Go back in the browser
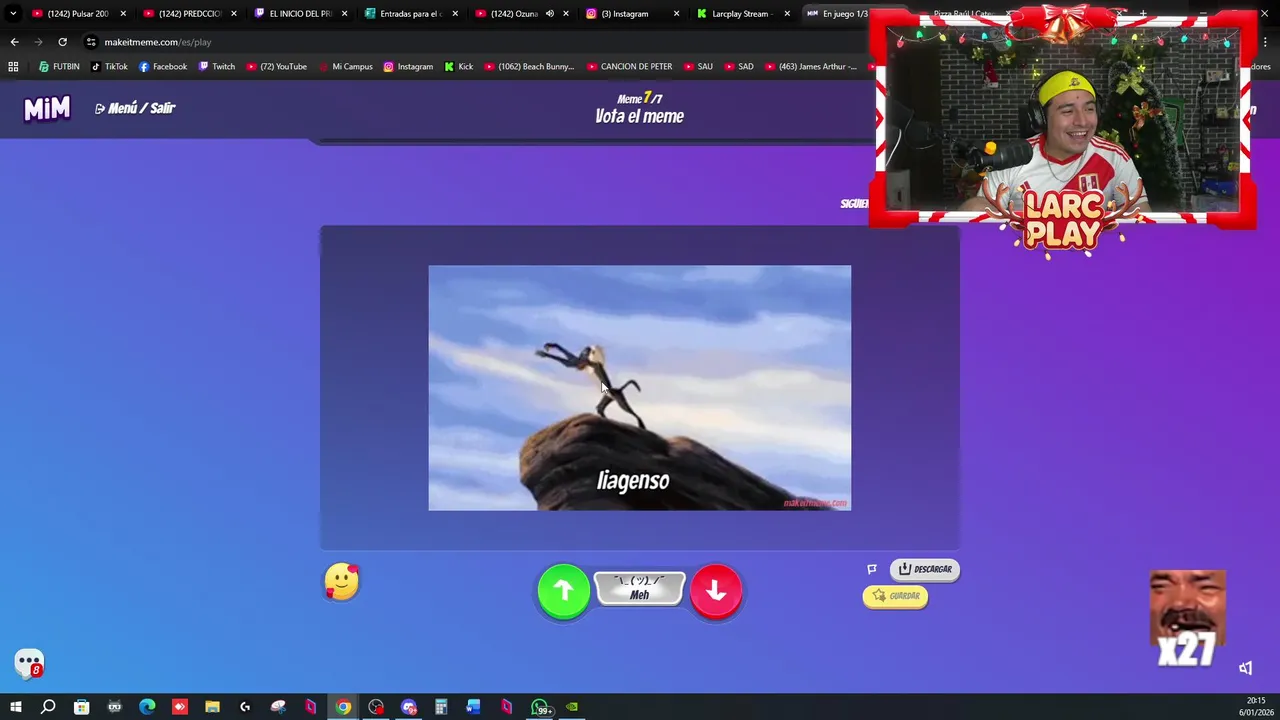The image size is (1280, 720). pos(14,42)
